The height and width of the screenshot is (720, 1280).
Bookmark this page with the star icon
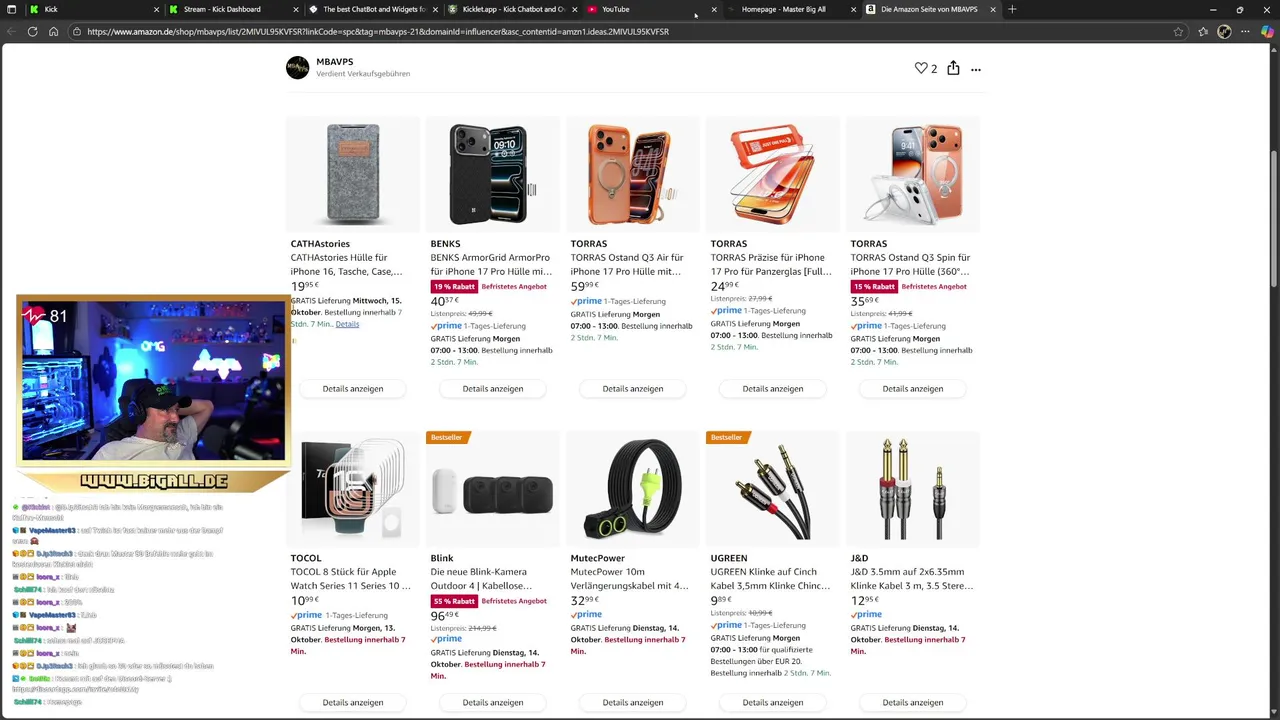1178,32
